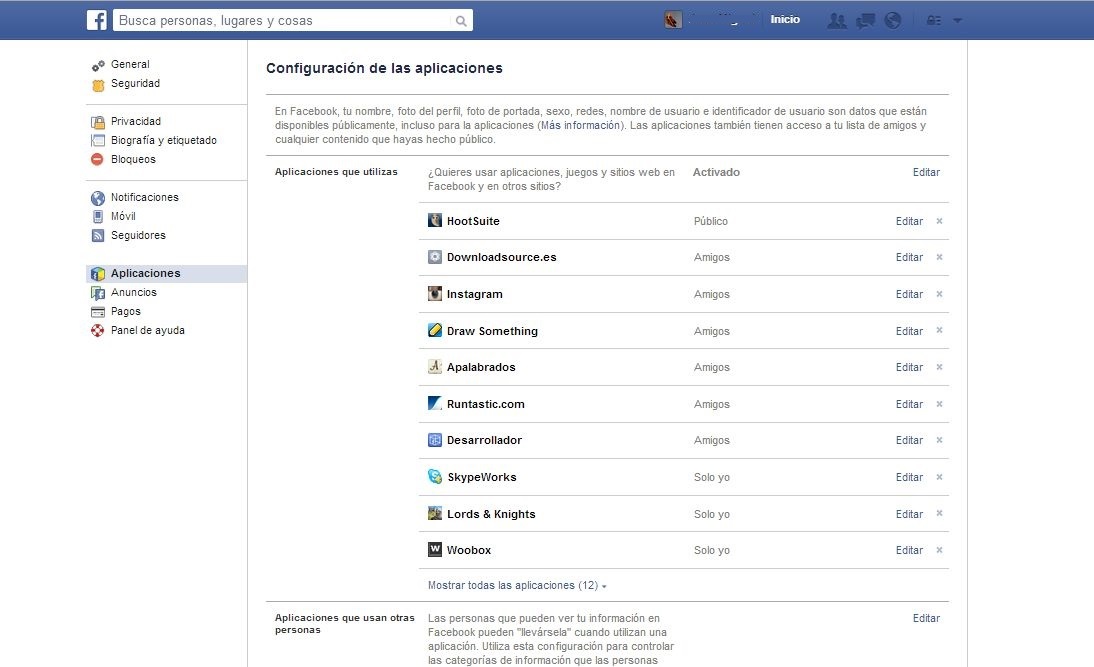The width and height of the screenshot is (1094, 667).
Task: Click the Biografía y etiquetado icon
Action: pos(98,140)
